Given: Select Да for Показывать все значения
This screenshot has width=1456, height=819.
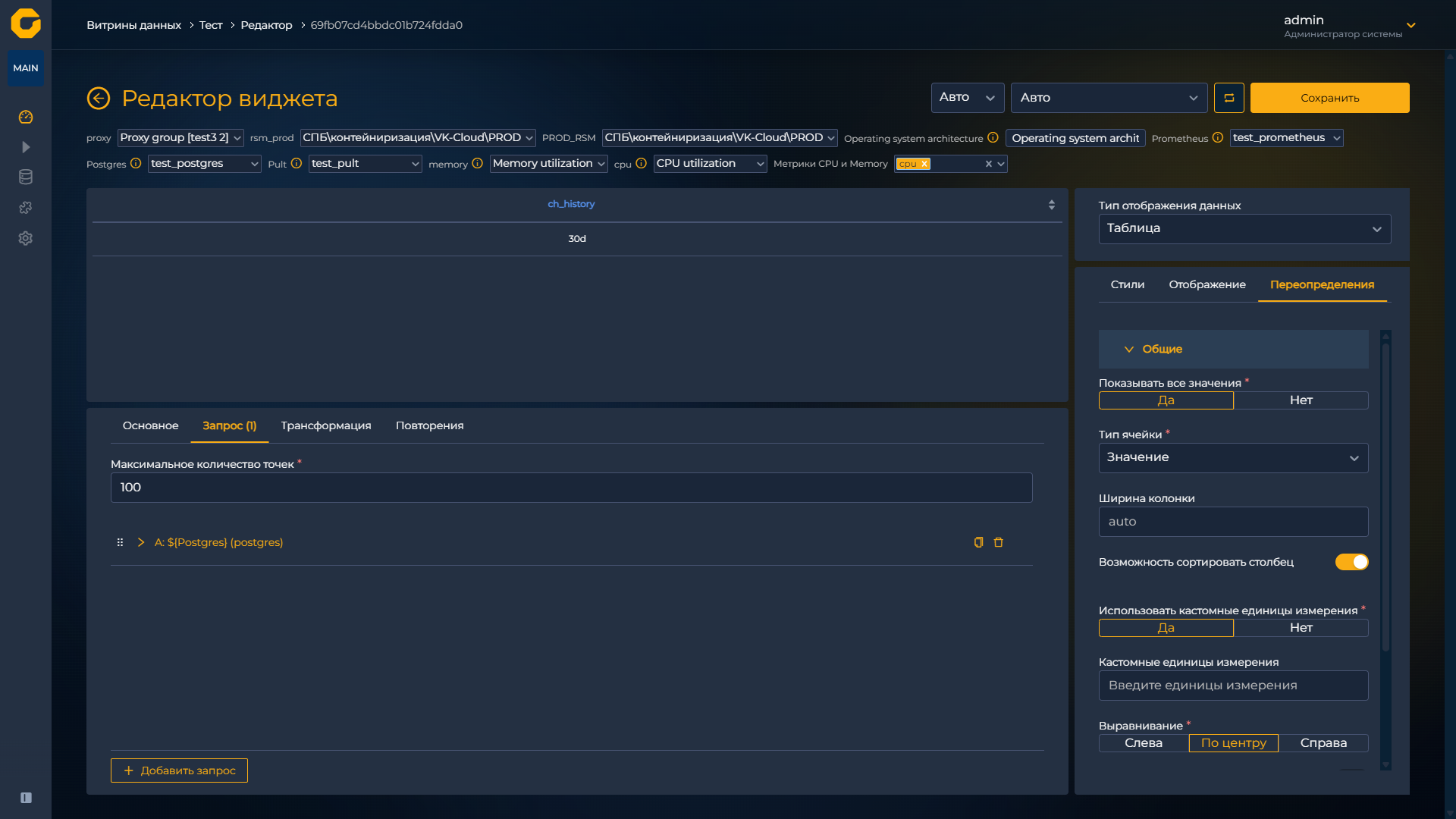Looking at the screenshot, I should pyautogui.click(x=1166, y=400).
